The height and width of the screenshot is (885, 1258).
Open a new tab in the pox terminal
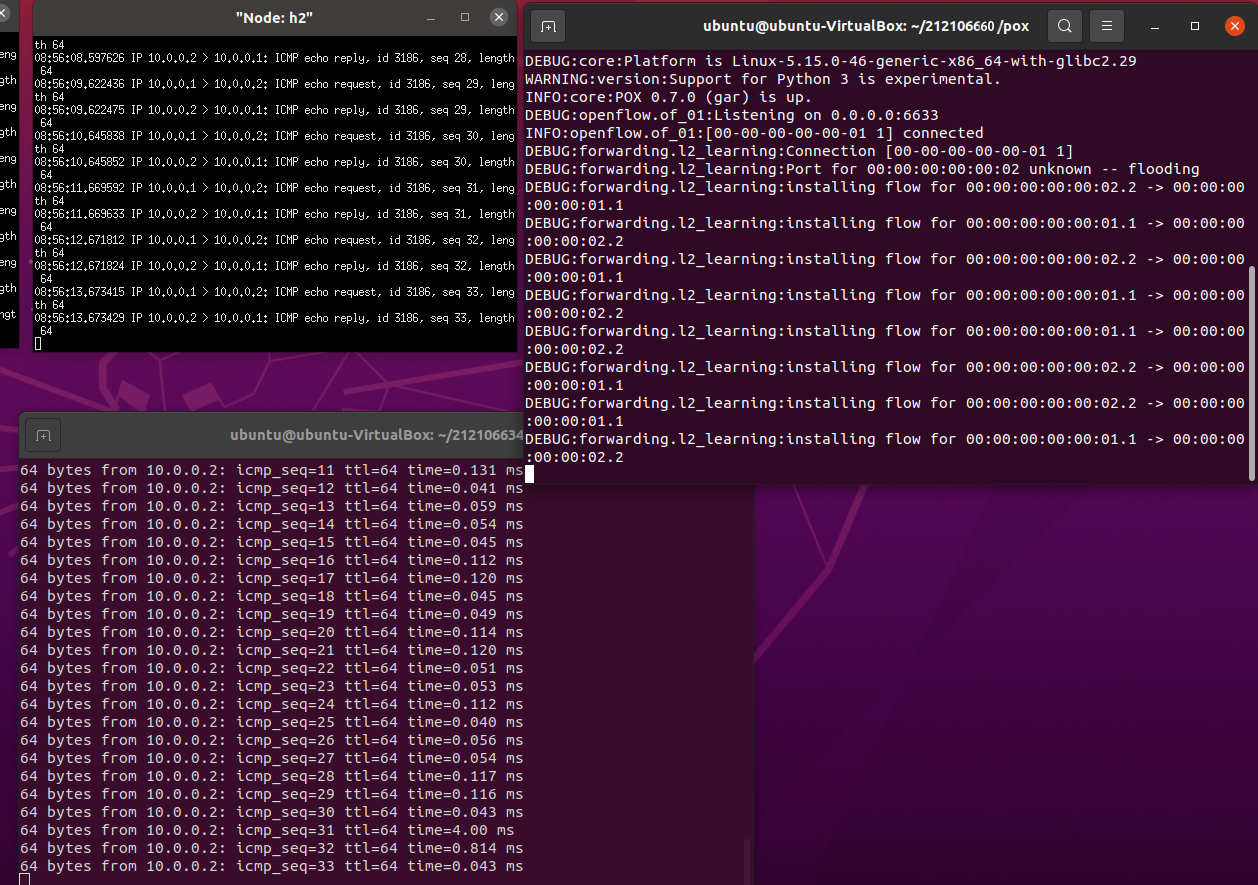(x=548, y=26)
